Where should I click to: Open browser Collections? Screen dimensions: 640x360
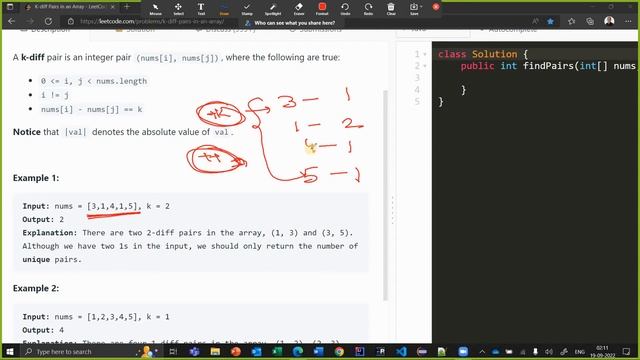point(590,21)
